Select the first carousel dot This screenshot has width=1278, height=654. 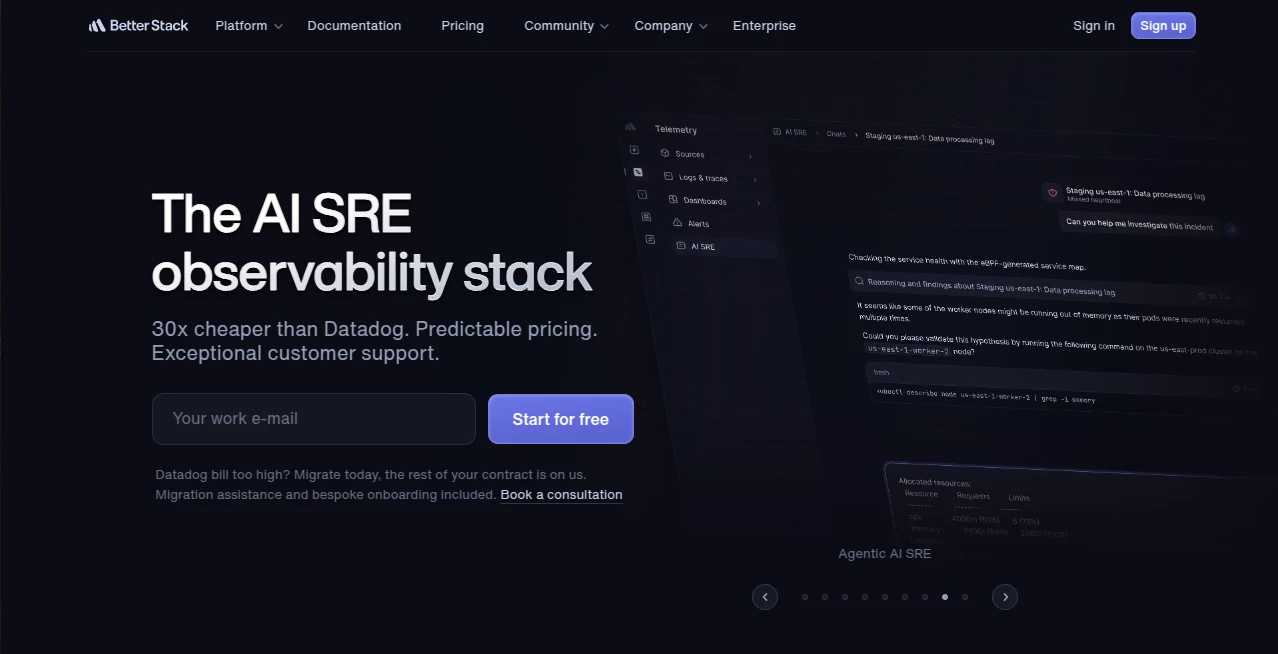pos(805,597)
